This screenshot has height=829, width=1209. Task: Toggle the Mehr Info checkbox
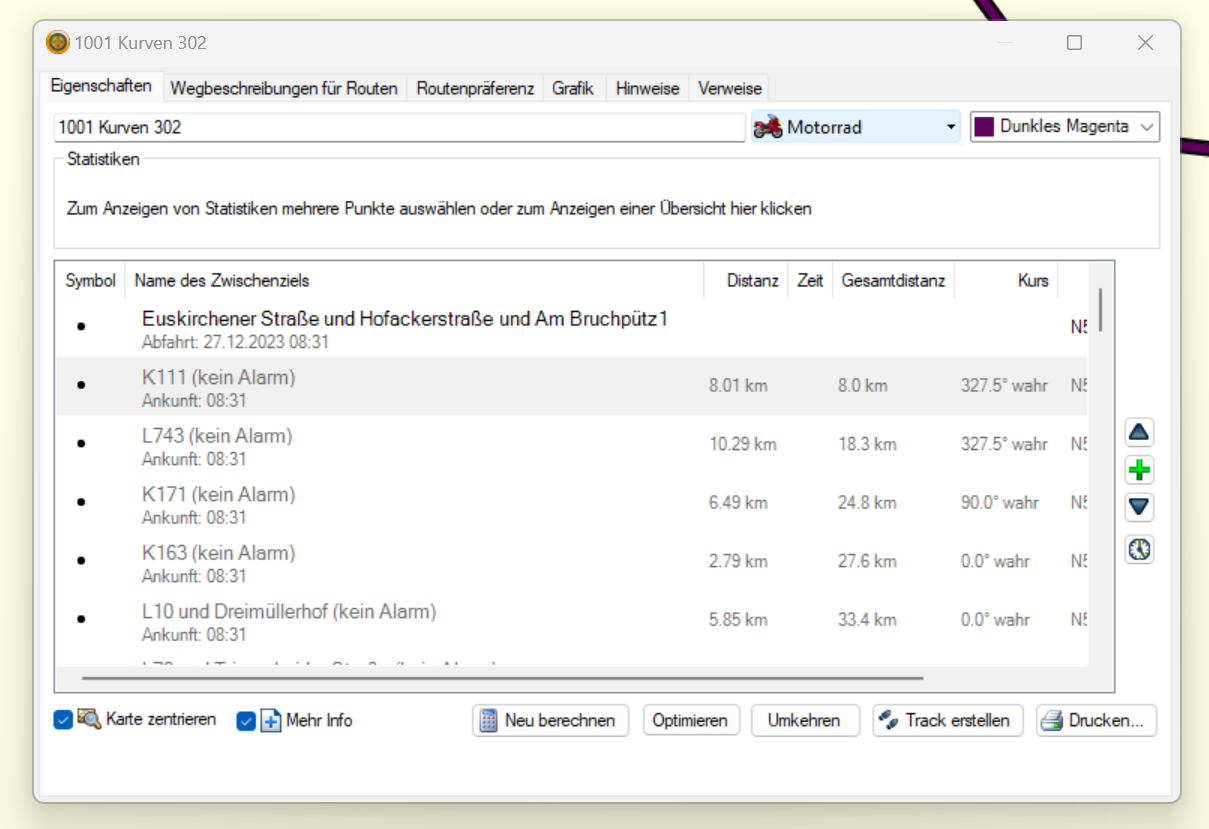[x=246, y=721]
